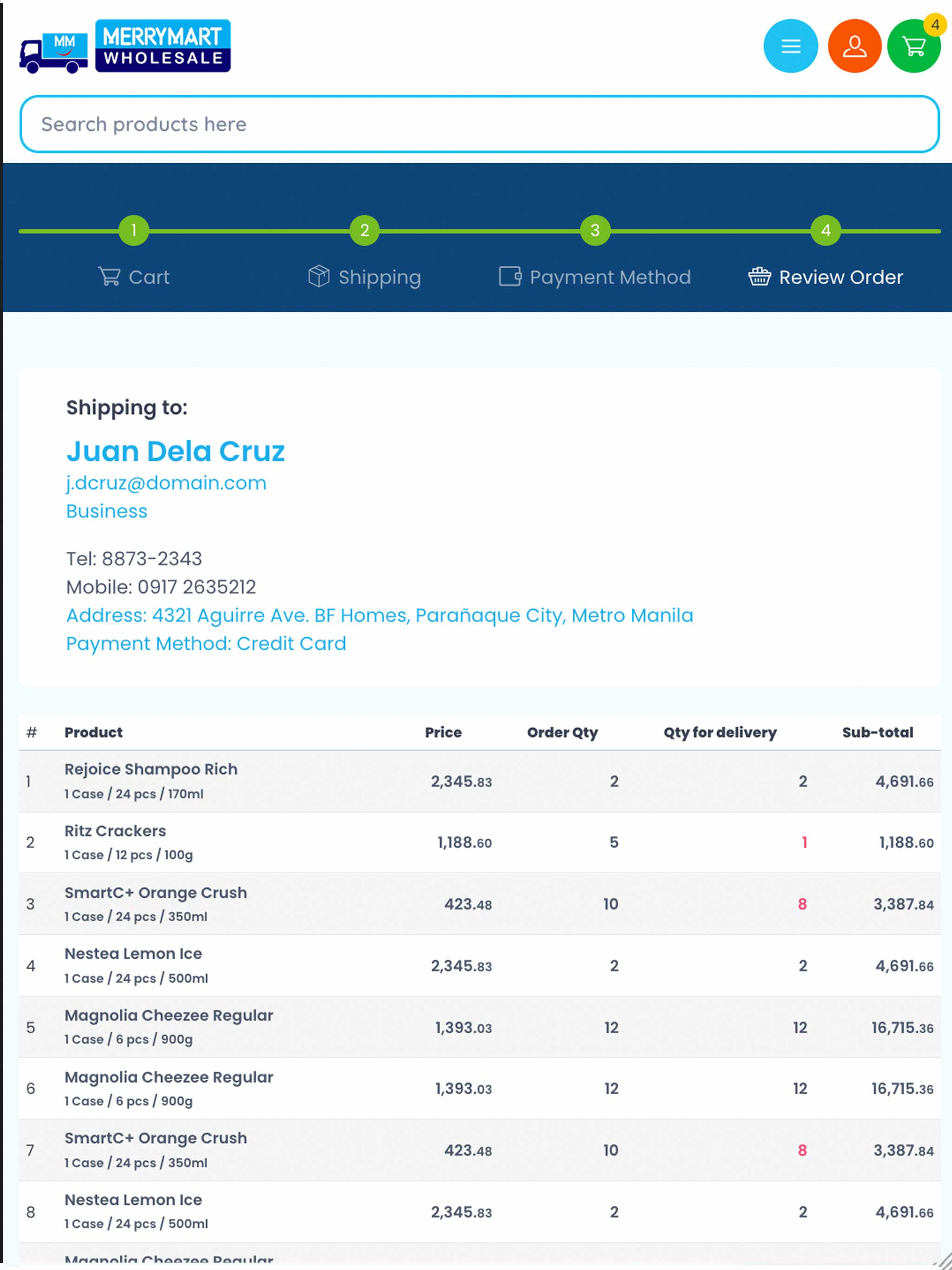Viewport: 952px width, 1270px height.
Task: Click the Mobile: 0917 2635212 text
Action: 161,587
